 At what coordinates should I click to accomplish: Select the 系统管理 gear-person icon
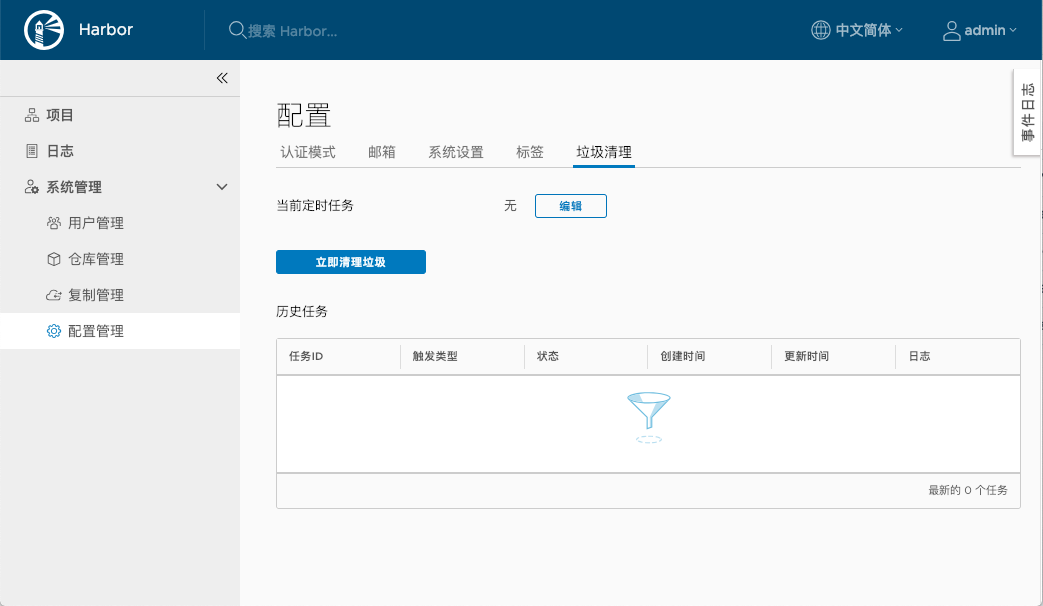[31, 186]
